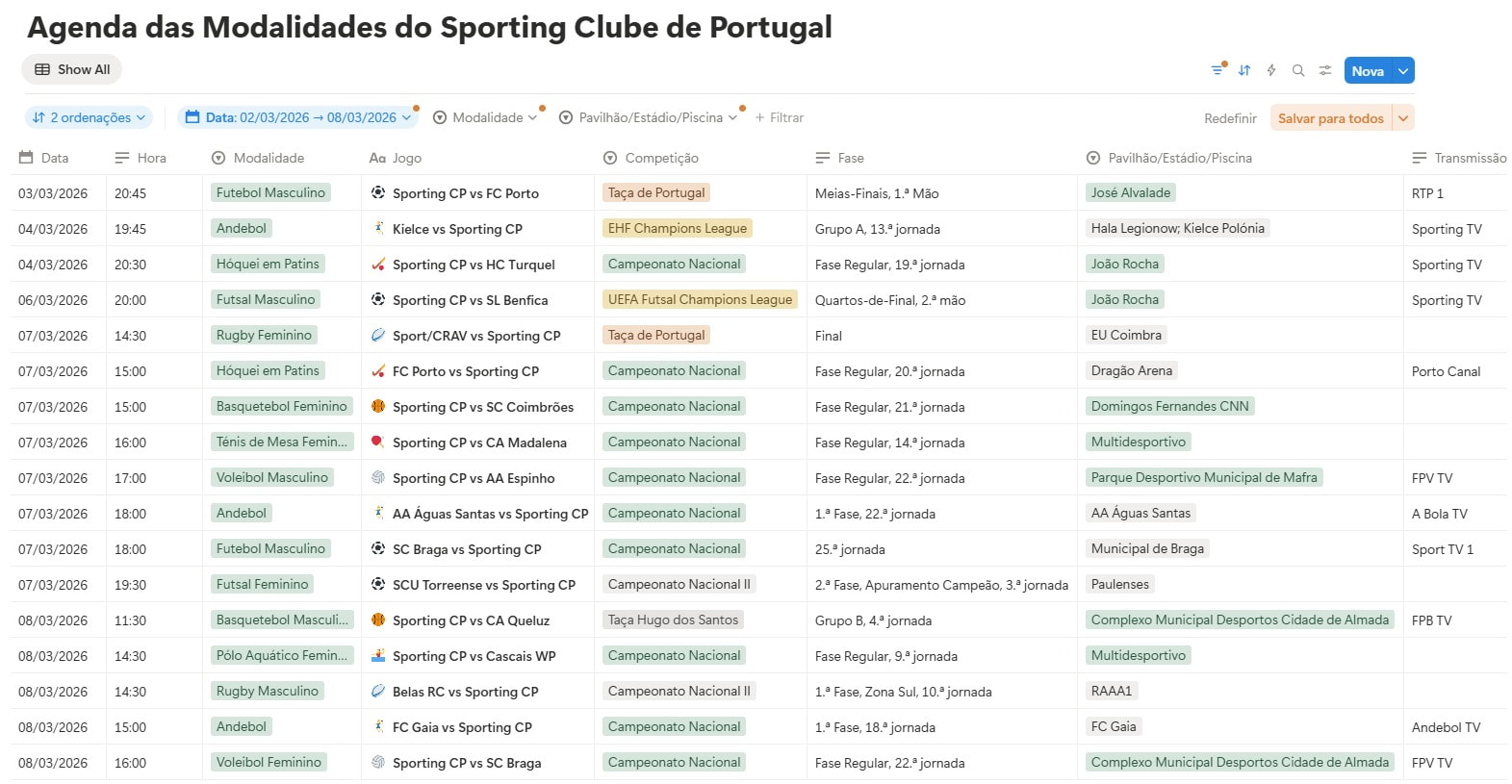
Task: Click the rugby ball icon beside Belas RC vs Sporting CP
Action: [378, 691]
